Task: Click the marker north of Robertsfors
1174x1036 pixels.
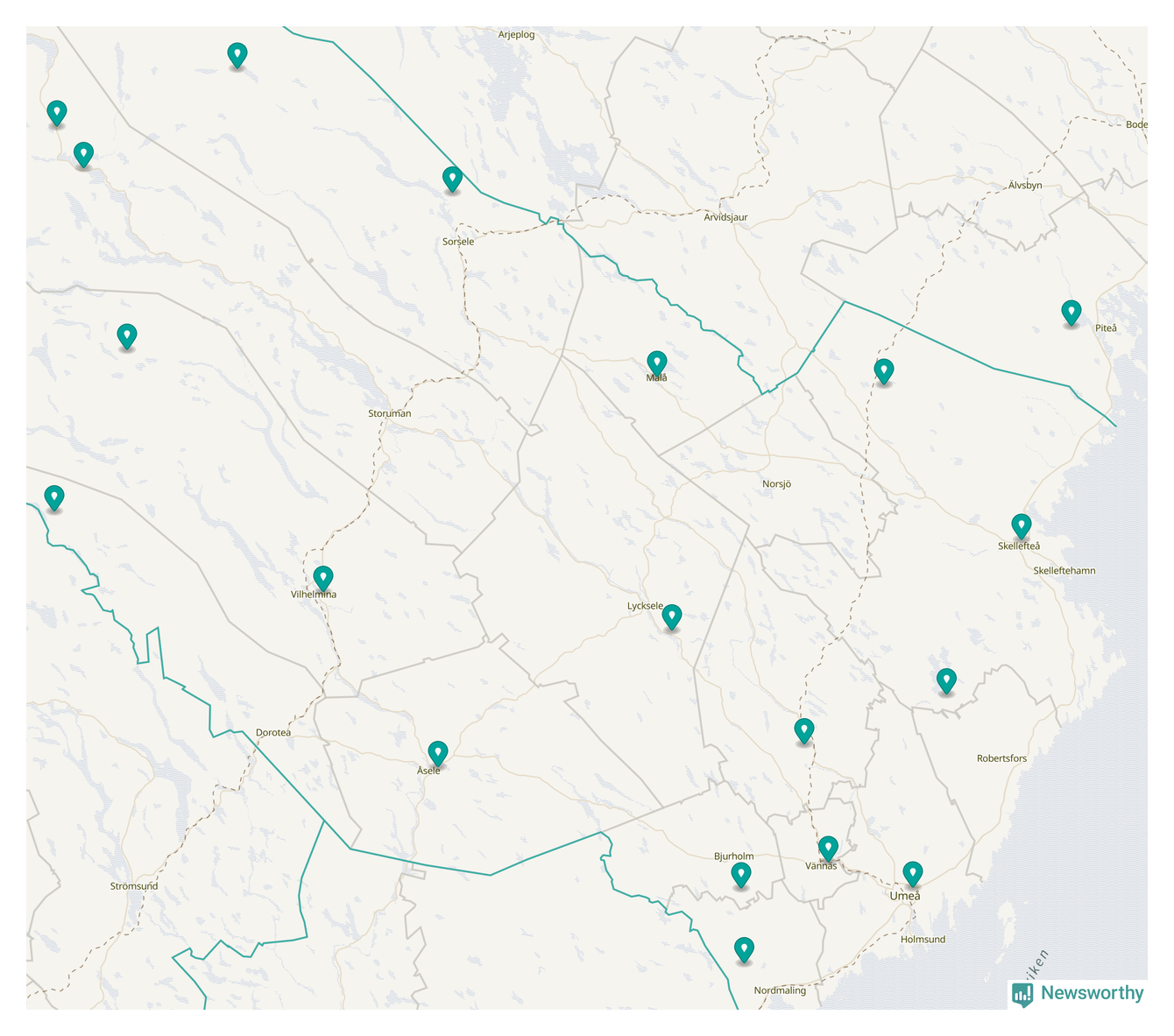Action: point(946,680)
